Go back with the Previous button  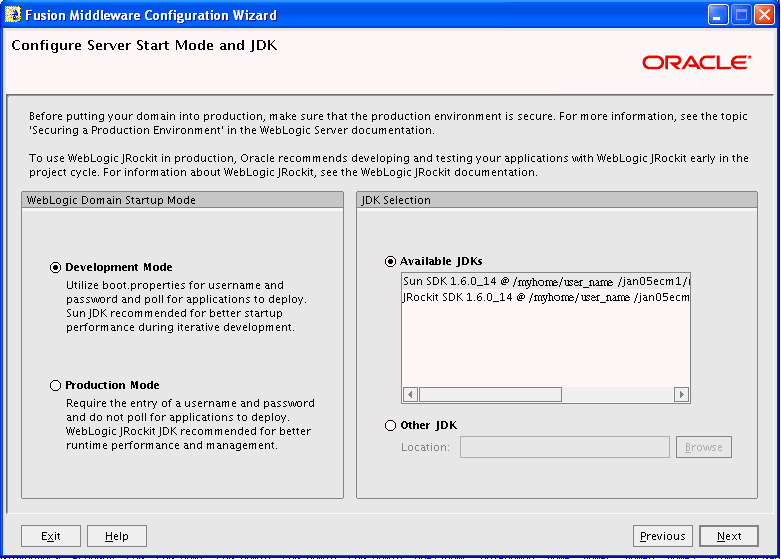663,536
